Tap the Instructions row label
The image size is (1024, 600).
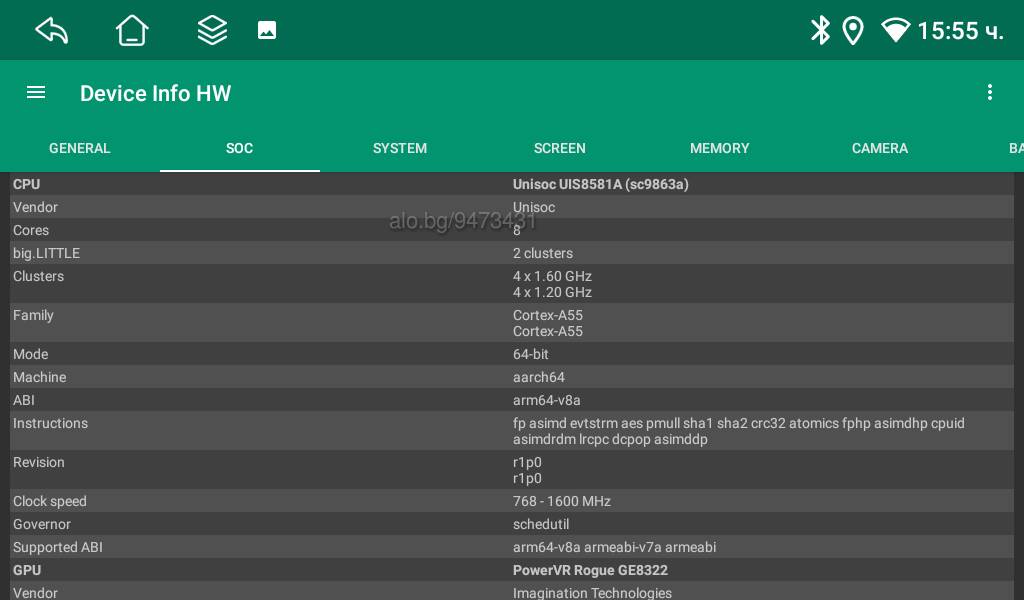[50, 423]
